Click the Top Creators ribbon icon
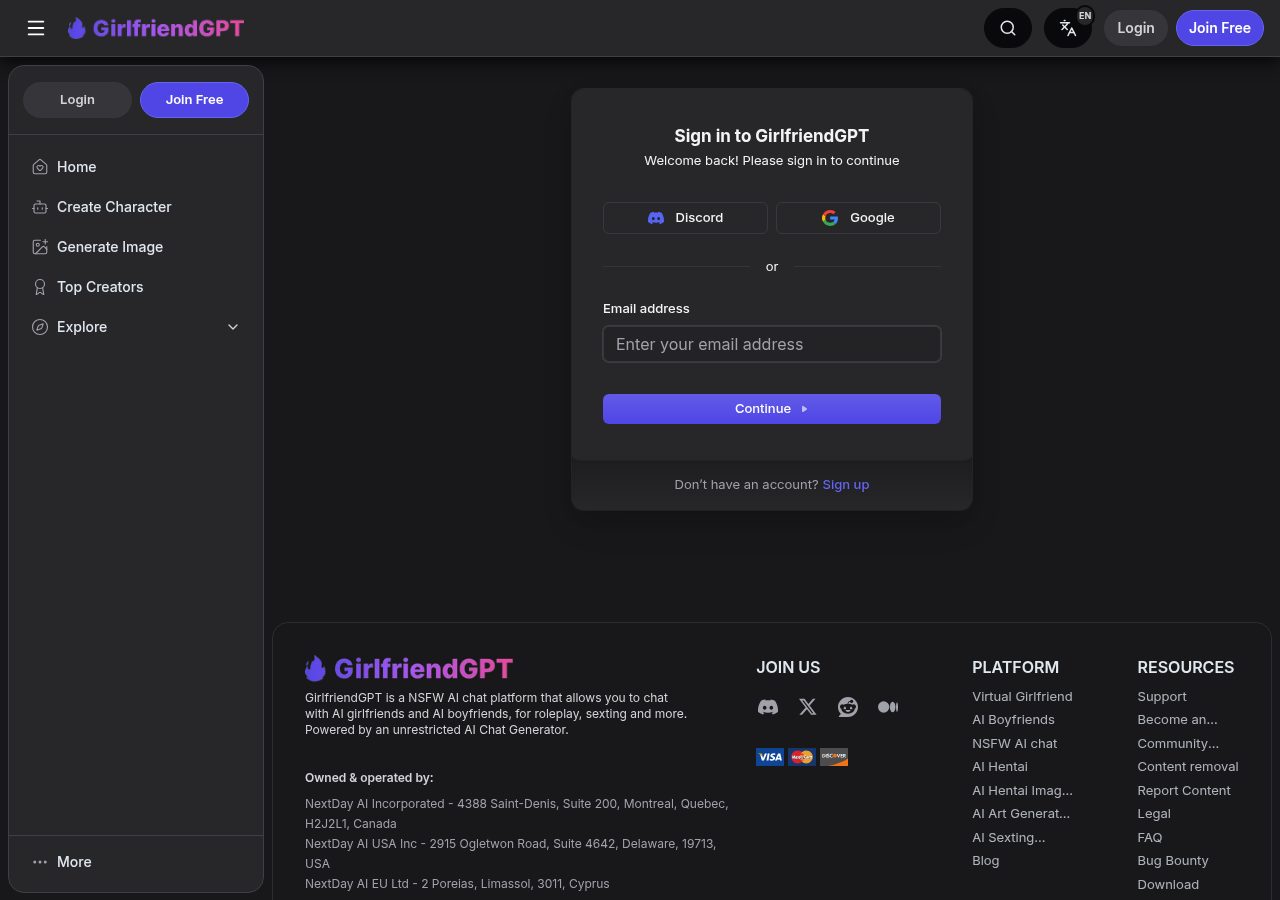The image size is (1280, 900). (x=40, y=287)
